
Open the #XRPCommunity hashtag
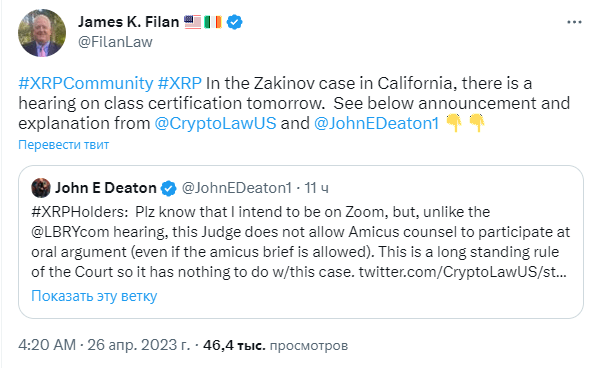pyautogui.click(x=86, y=83)
